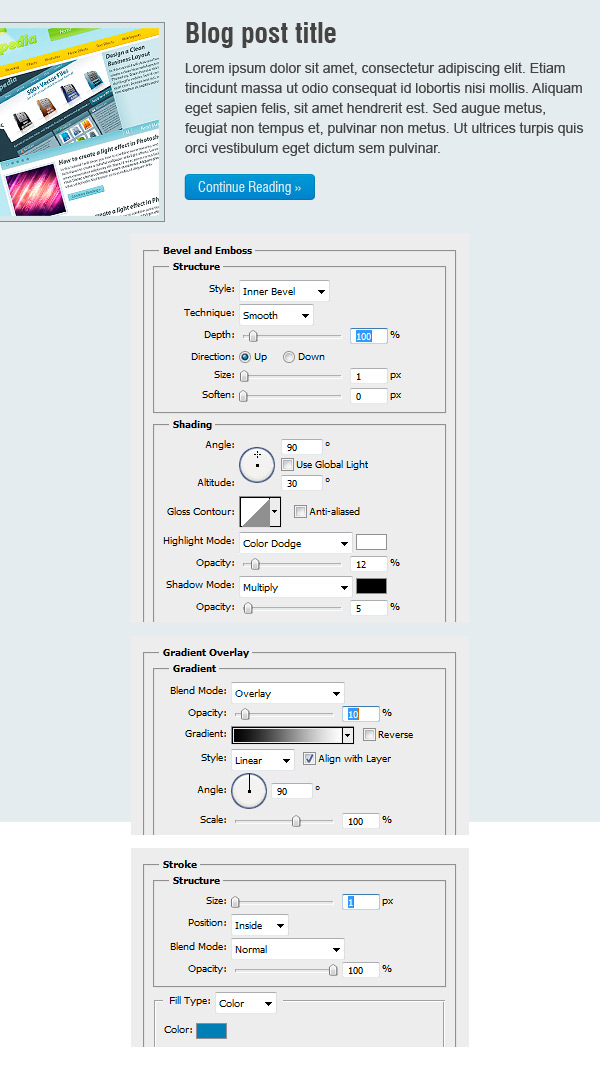The image size is (600, 1068).
Task: Click the white Highlight color swatch
Action: [371, 542]
